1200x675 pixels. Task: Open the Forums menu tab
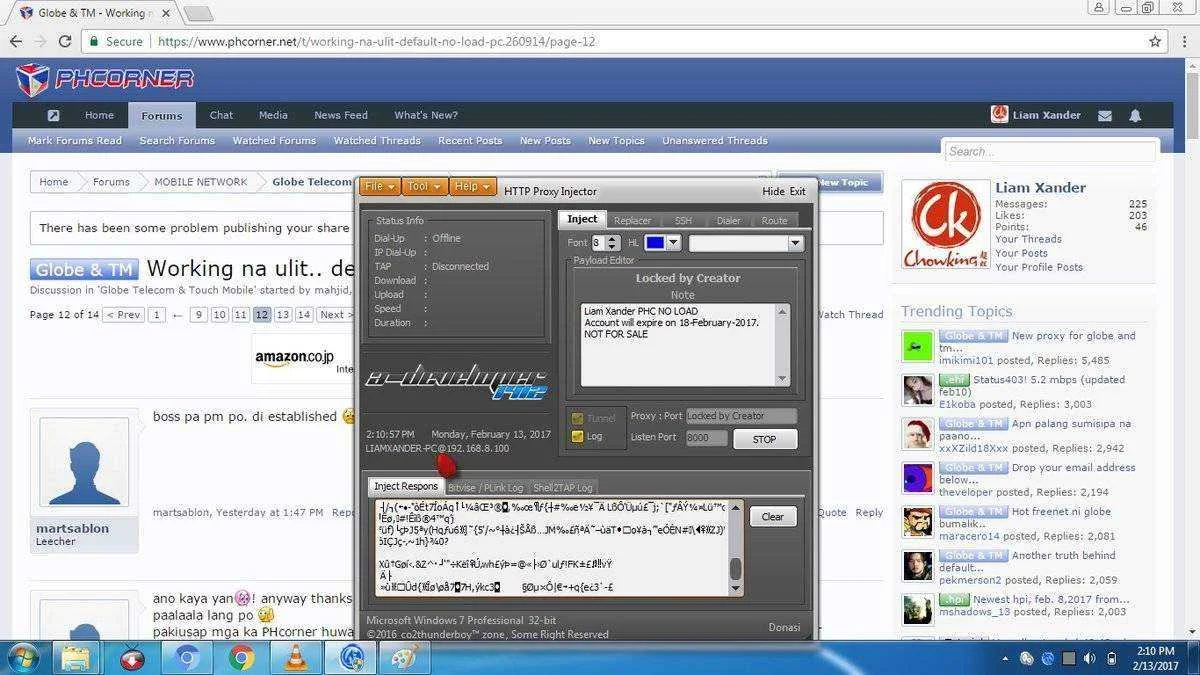coord(162,116)
